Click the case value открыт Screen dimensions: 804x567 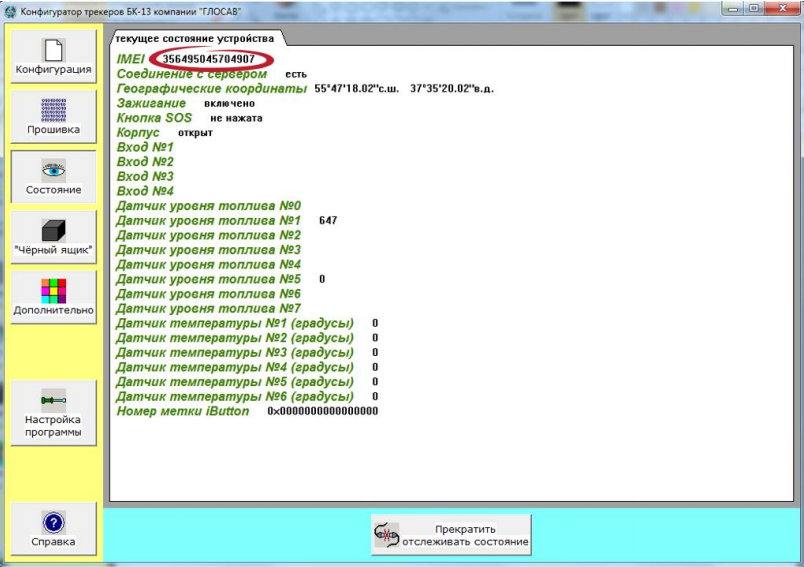pyautogui.click(x=195, y=133)
